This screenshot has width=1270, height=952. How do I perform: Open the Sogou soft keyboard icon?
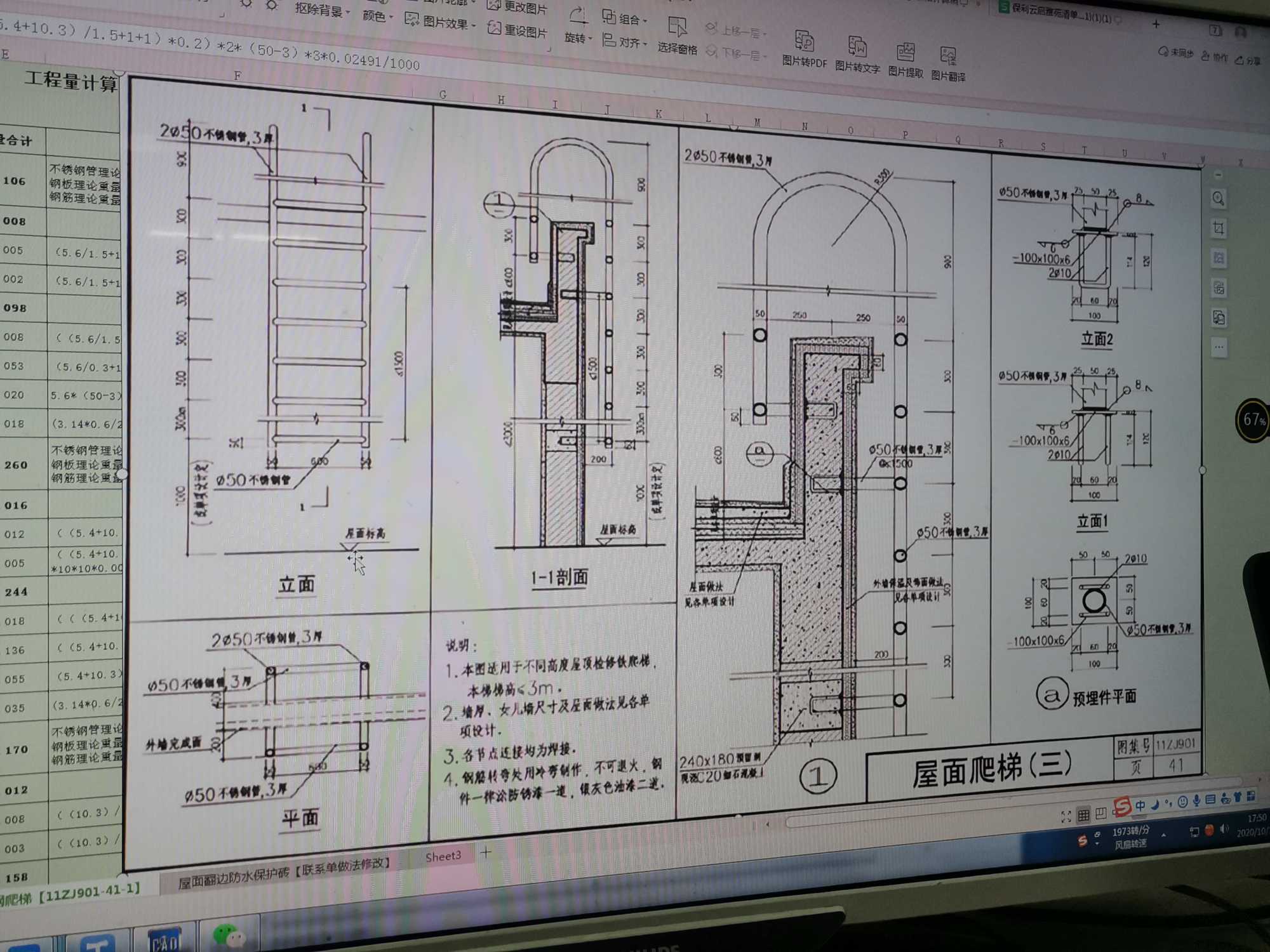pyautogui.click(x=1210, y=799)
